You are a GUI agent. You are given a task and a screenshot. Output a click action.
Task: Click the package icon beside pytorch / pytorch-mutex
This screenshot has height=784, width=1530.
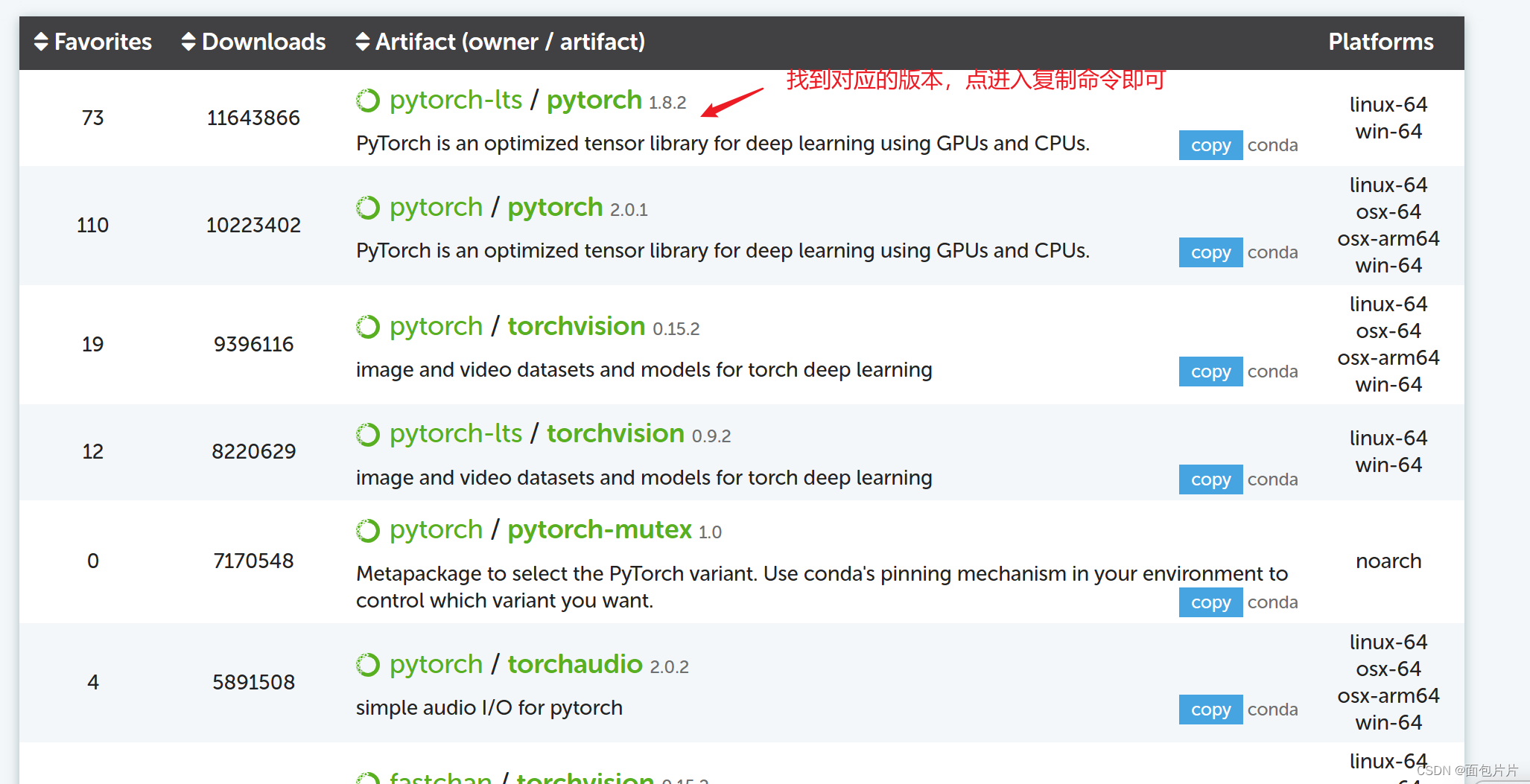coord(368,529)
